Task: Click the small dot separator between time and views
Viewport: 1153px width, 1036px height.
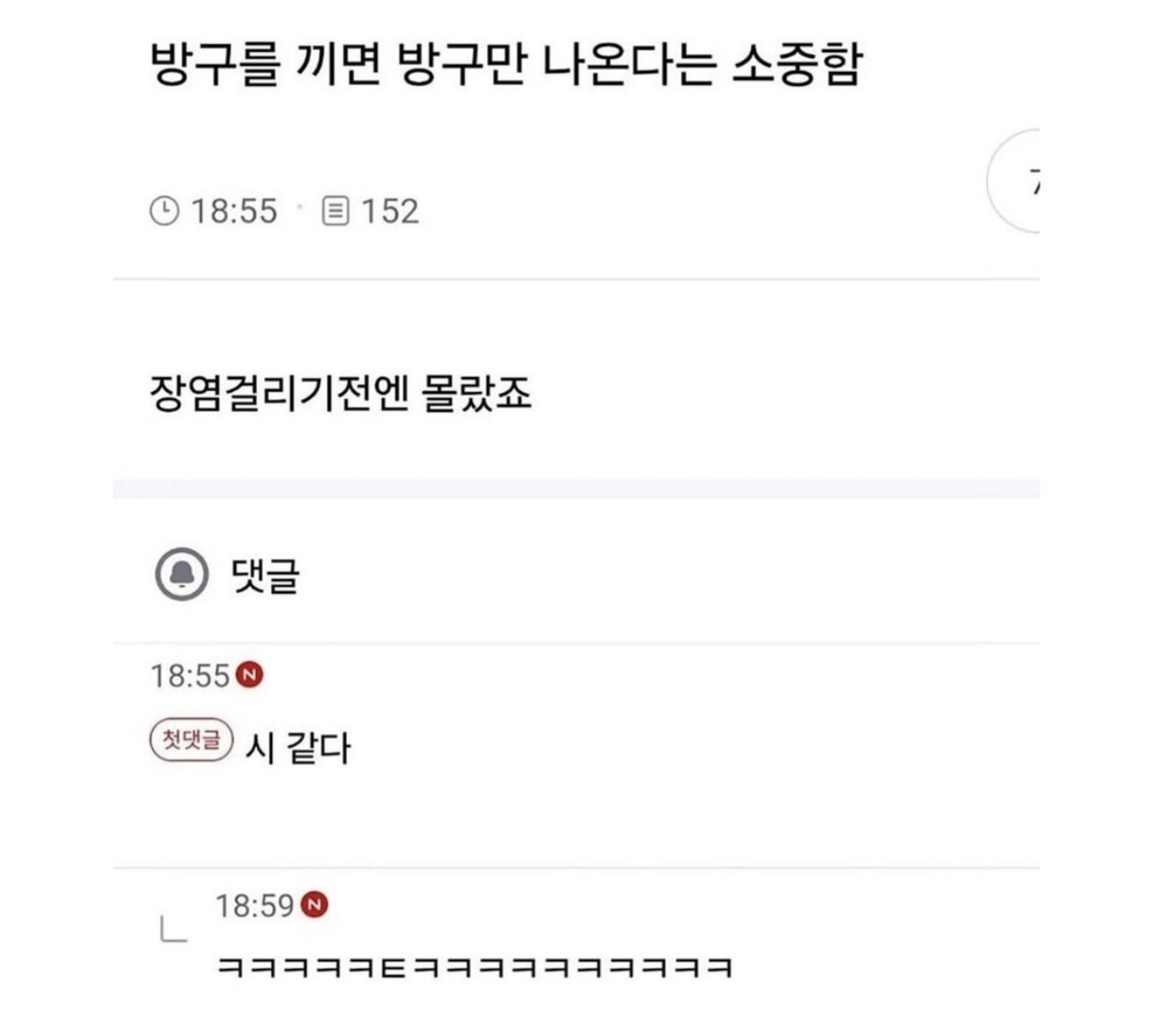Action: (300, 211)
